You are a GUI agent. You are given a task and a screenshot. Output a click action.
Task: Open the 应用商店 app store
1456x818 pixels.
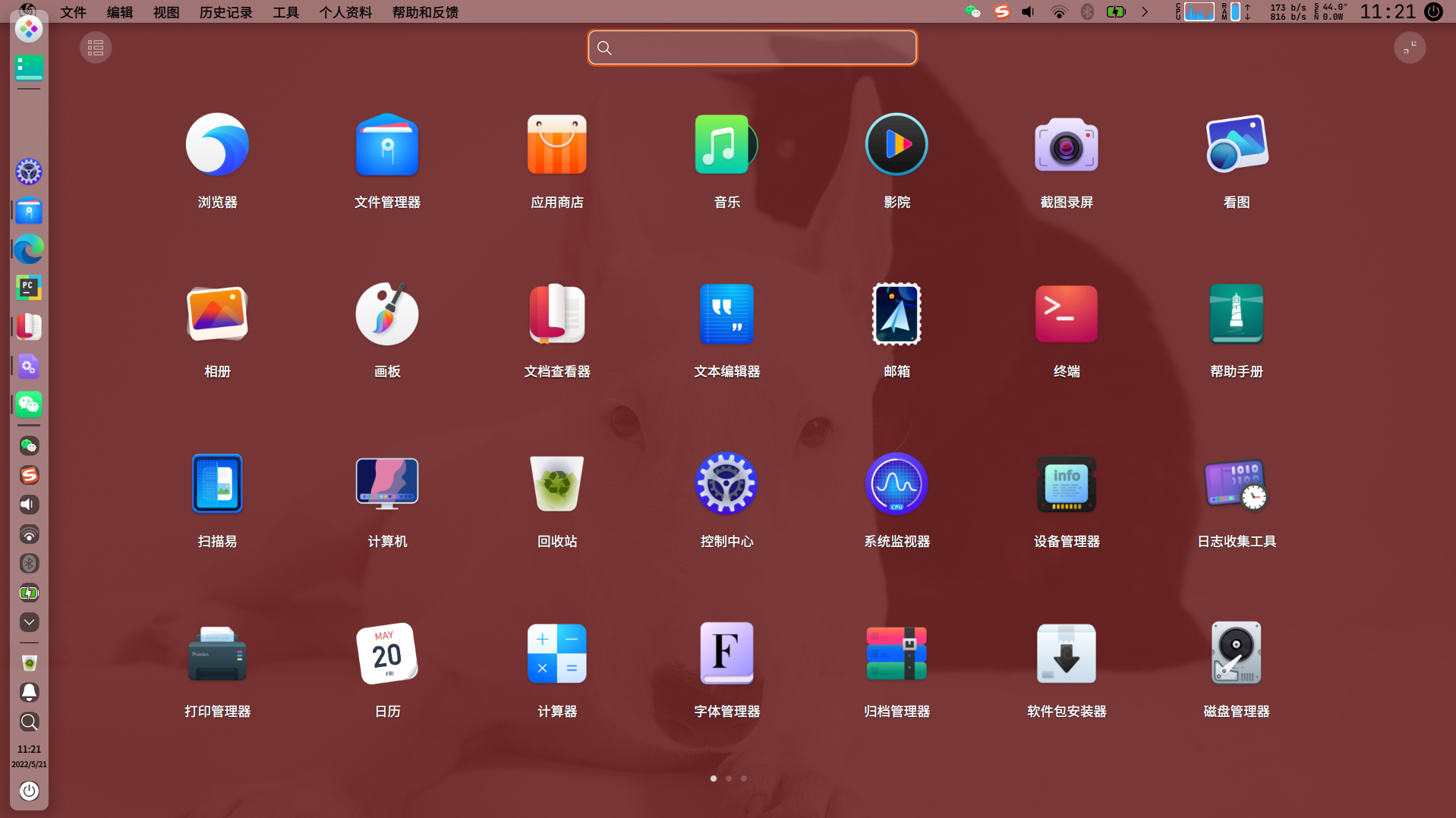point(557,144)
